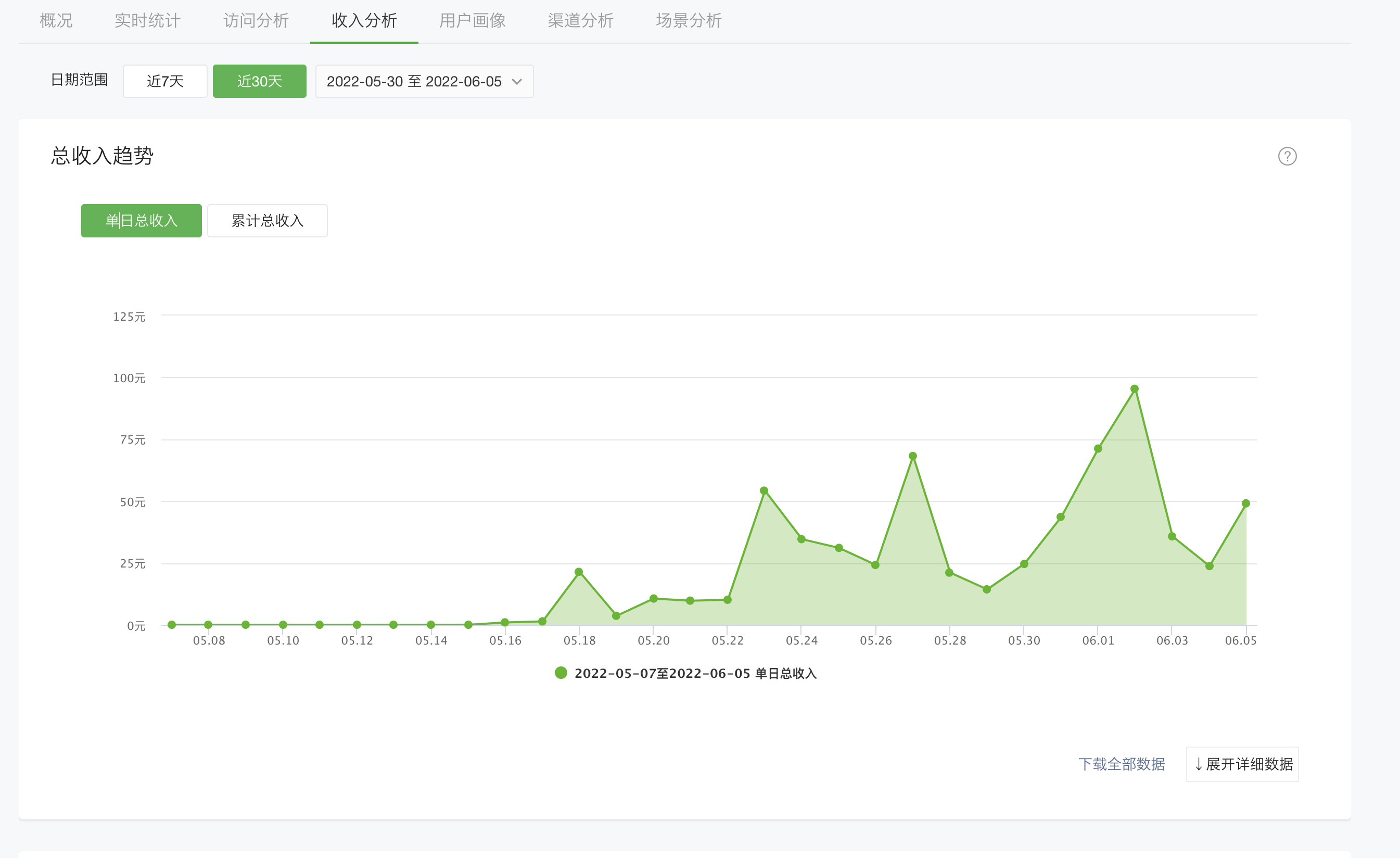Switch to the 实时统计 tab
Screen dimensions: 1400x858
[147, 21]
